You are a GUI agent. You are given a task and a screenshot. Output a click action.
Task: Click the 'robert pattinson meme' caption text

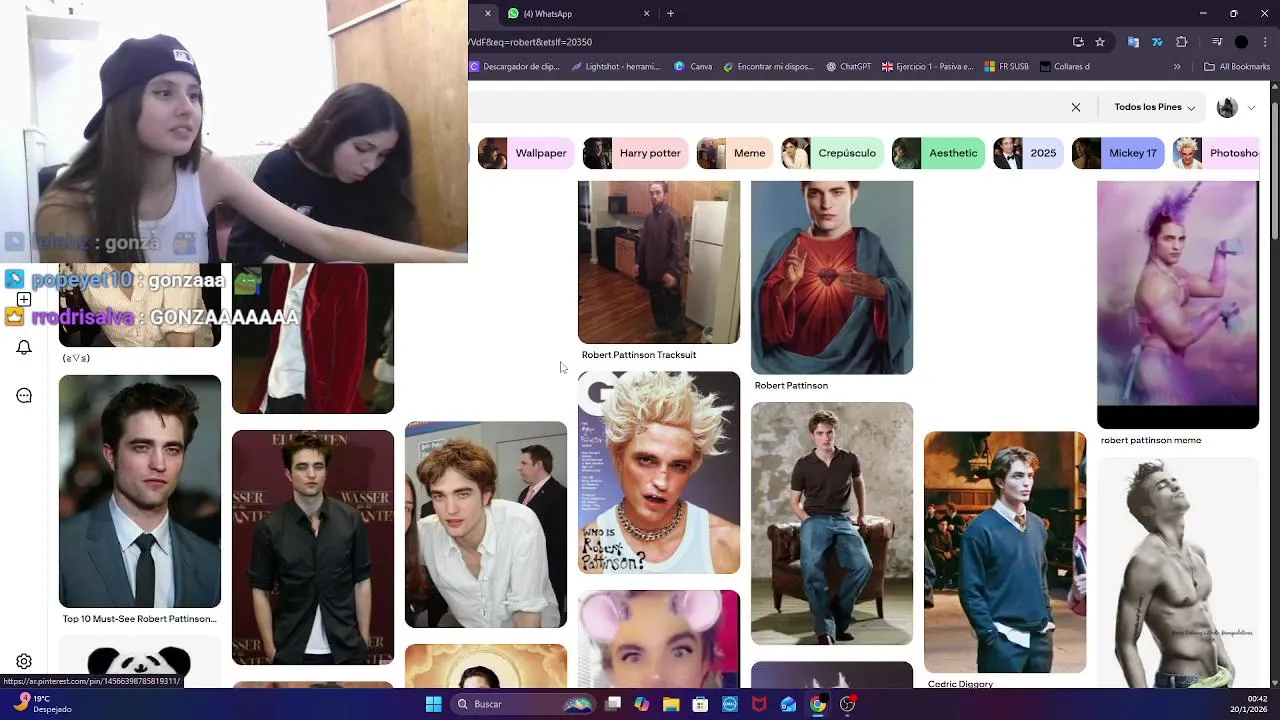[1151, 440]
